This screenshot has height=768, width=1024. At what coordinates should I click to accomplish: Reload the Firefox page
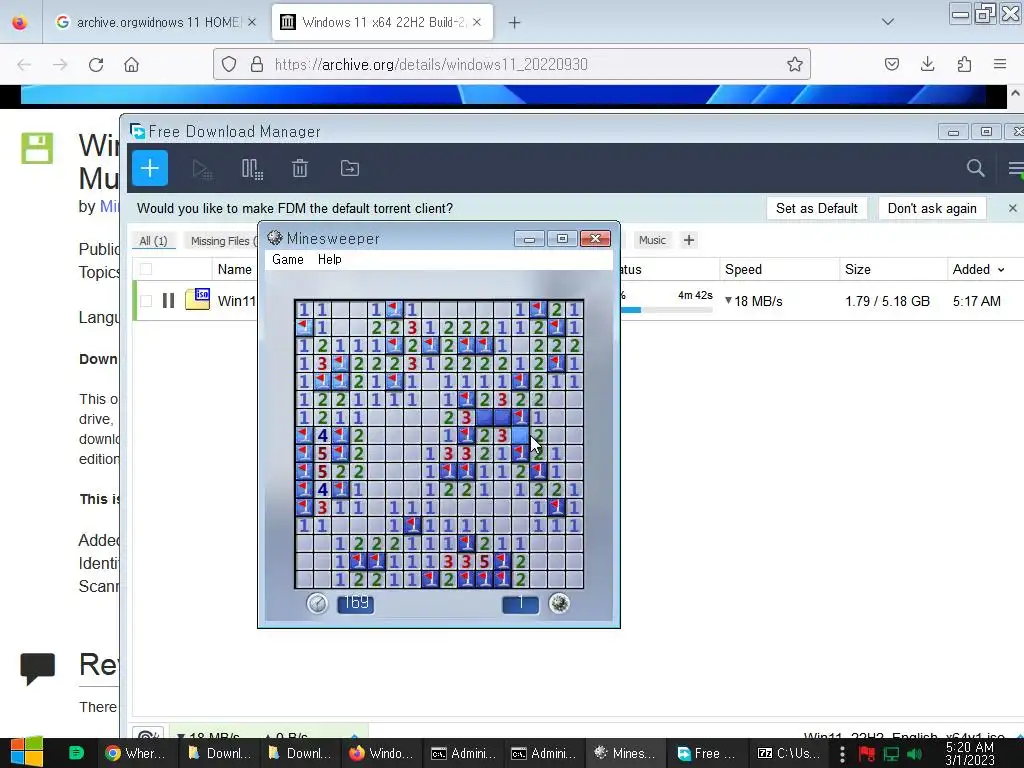pyautogui.click(x=96, y=65)
